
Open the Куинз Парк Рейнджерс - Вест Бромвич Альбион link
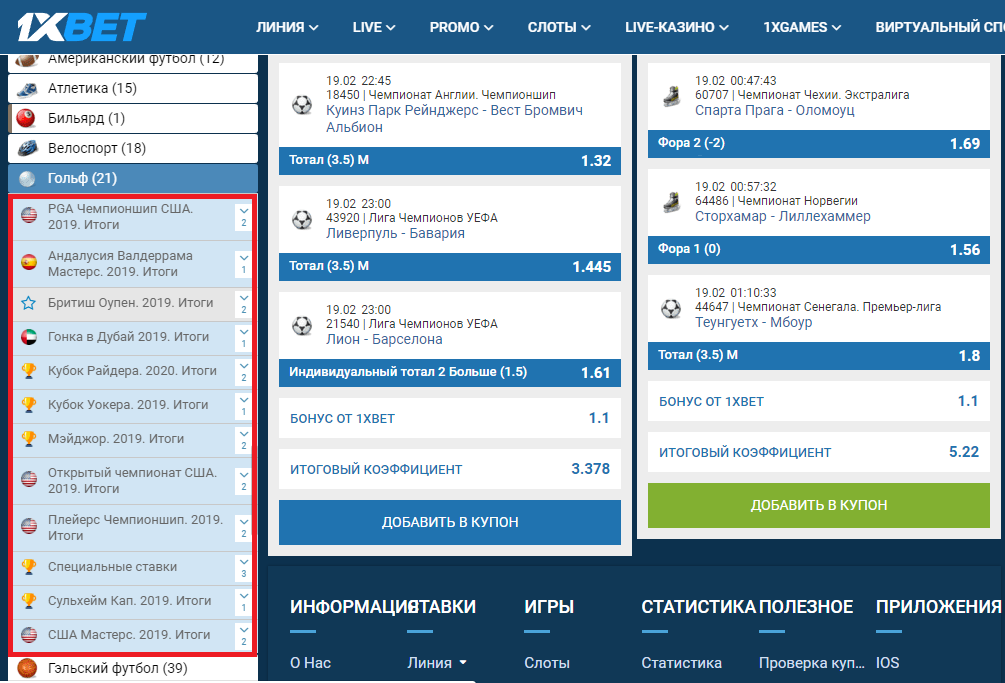pos(454,119)
